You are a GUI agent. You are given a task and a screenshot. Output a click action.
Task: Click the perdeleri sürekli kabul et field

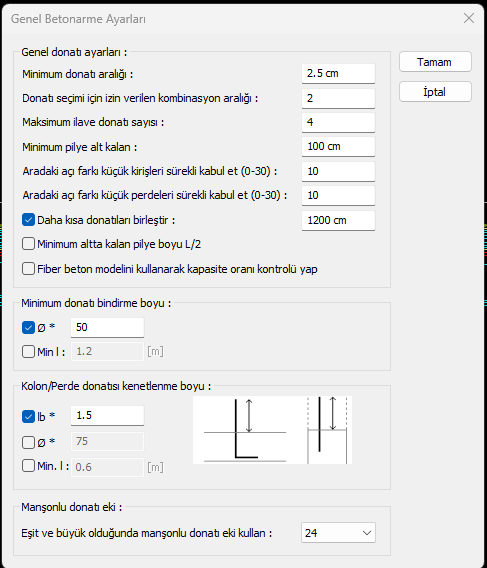pyautogui.click(x=338, y=195)
